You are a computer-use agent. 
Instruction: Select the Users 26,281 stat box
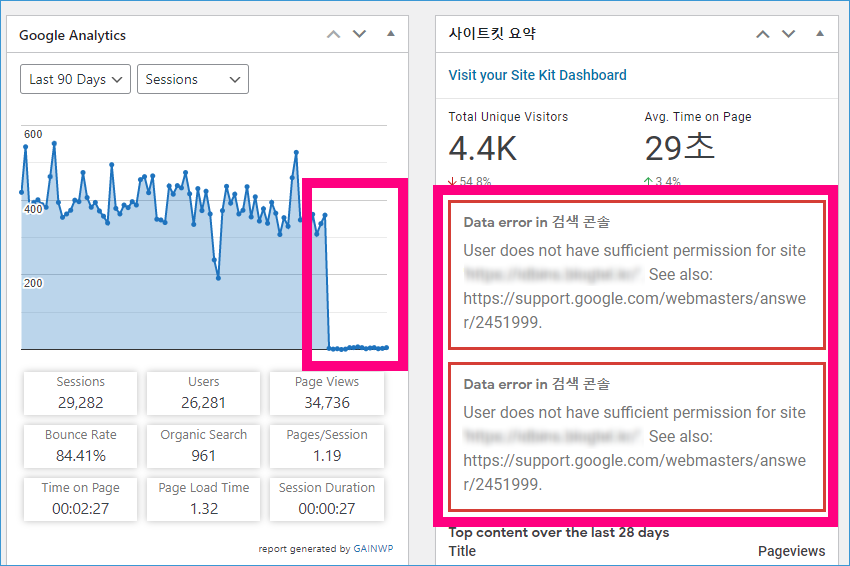coord(203,393)
